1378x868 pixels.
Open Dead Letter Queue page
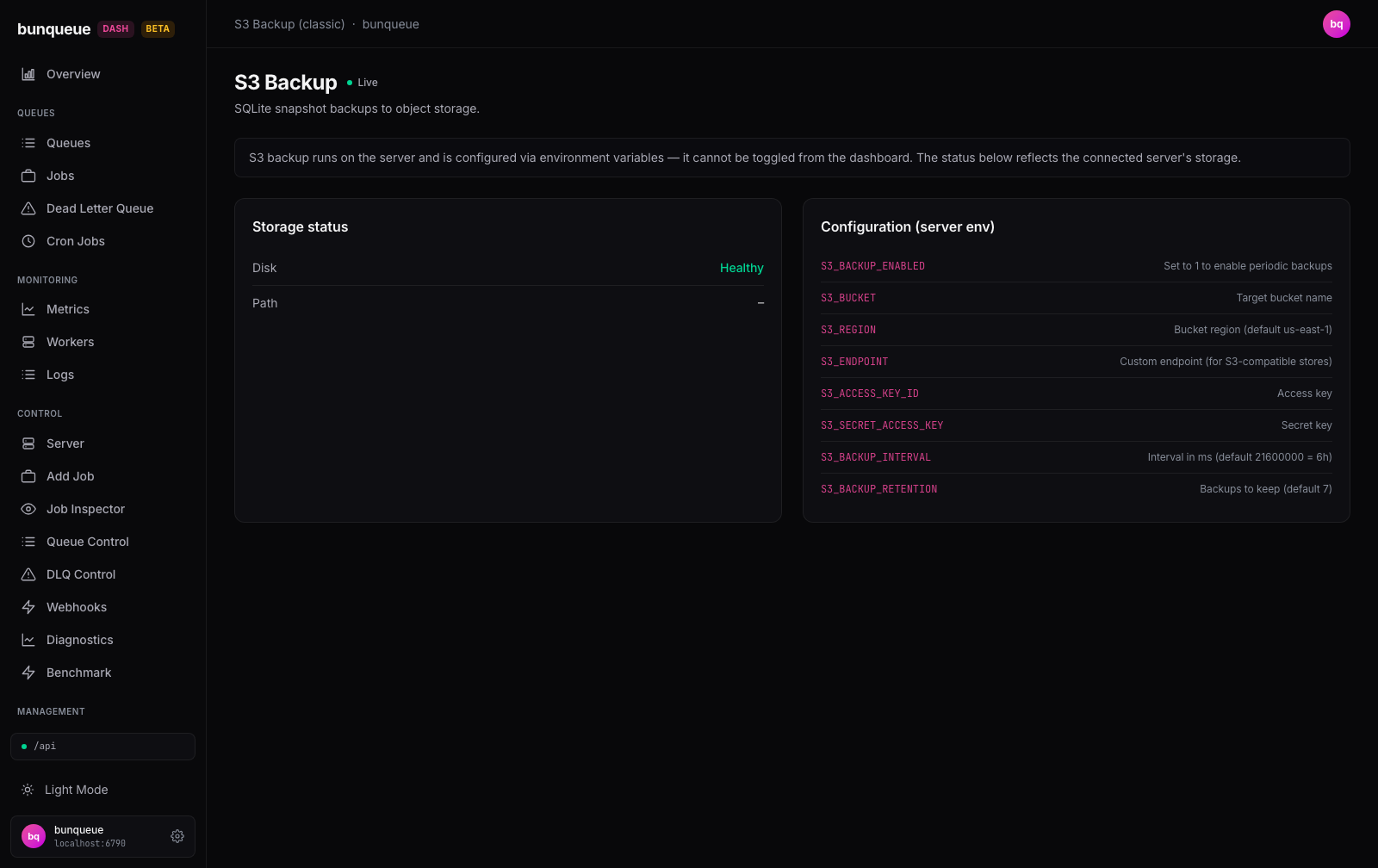102,208
